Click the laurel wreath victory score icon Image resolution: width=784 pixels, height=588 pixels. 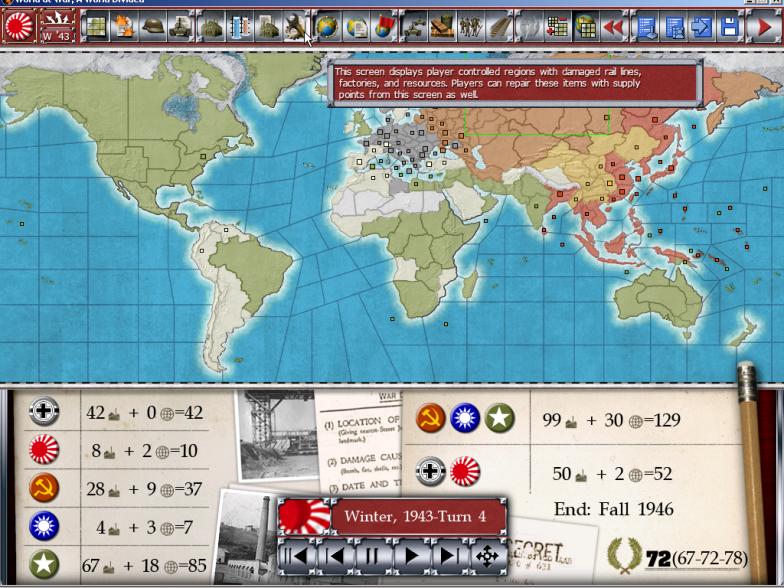(x=624, y=556)
